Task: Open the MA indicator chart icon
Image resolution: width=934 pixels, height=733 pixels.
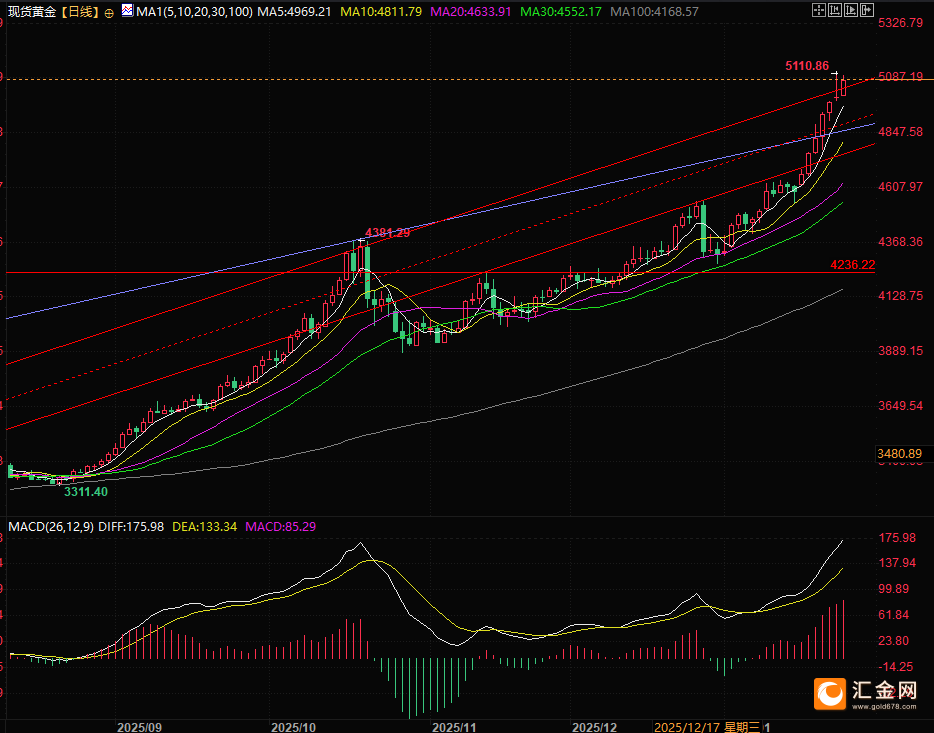Action: [127, 10]
